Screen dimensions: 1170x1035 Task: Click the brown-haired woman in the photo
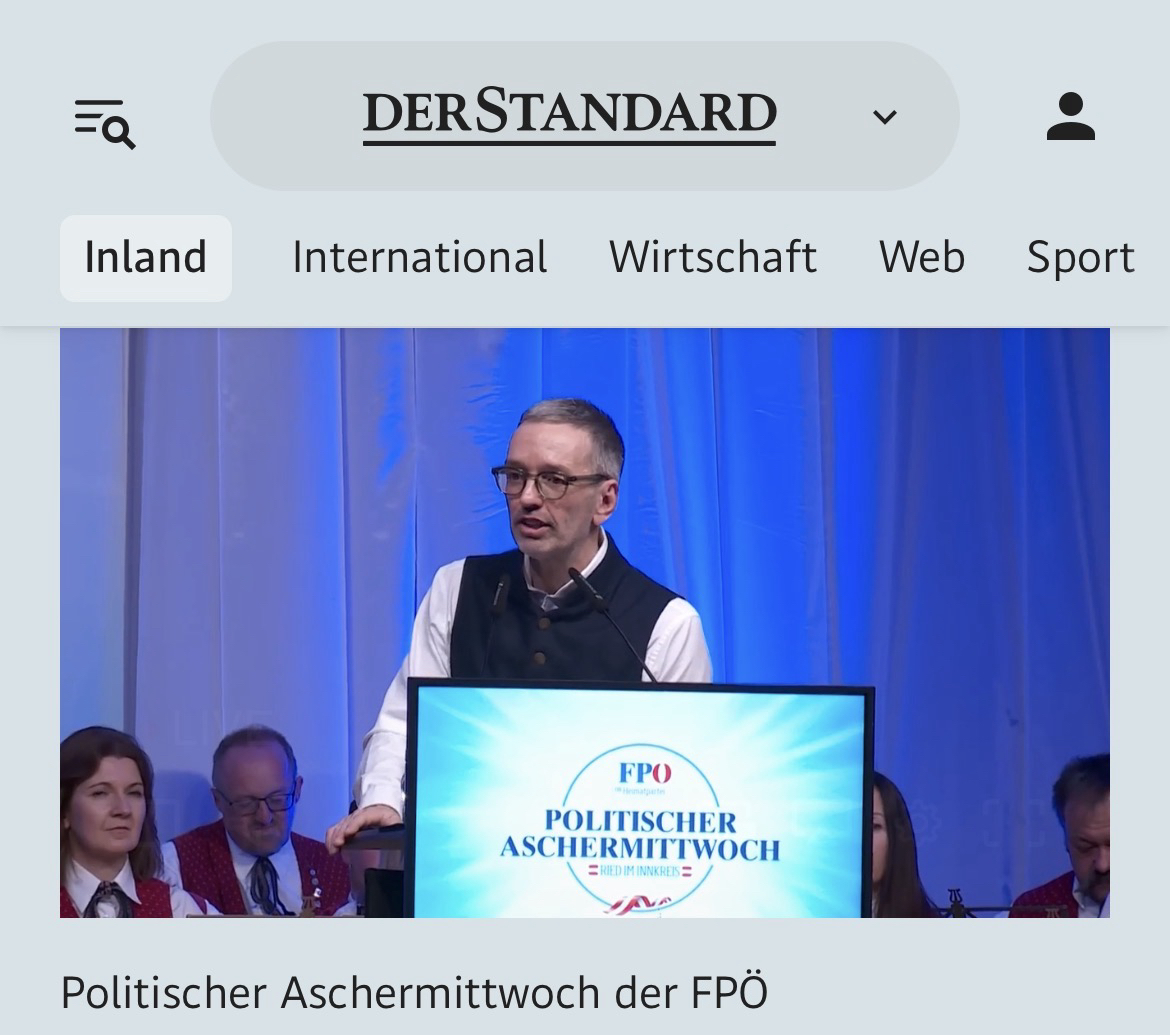[112, 825]
